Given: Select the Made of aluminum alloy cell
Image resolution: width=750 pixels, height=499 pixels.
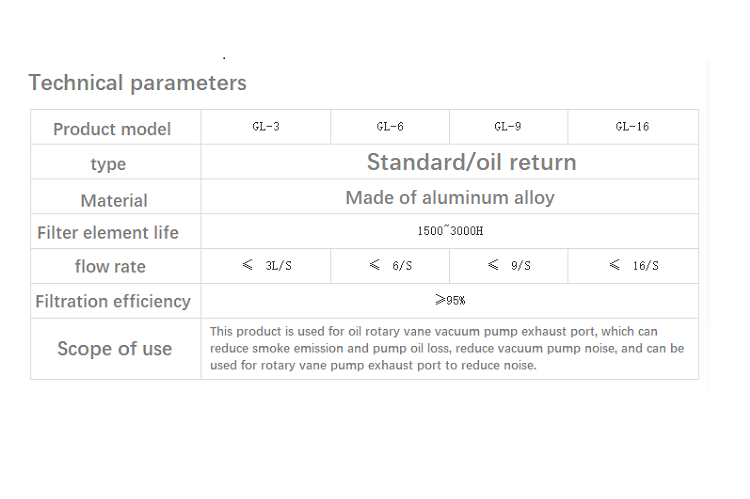Looking at the screenshot, I should pos(450,198).
